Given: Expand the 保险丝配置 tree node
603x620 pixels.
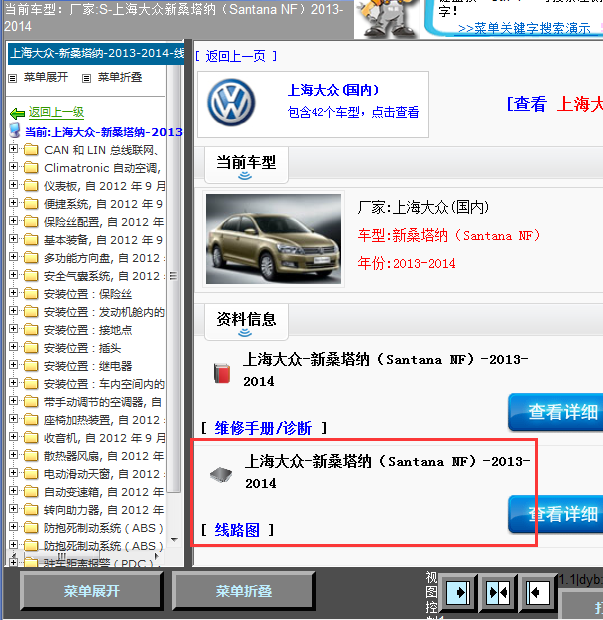Looking at the screenshot, I should 13,221.
